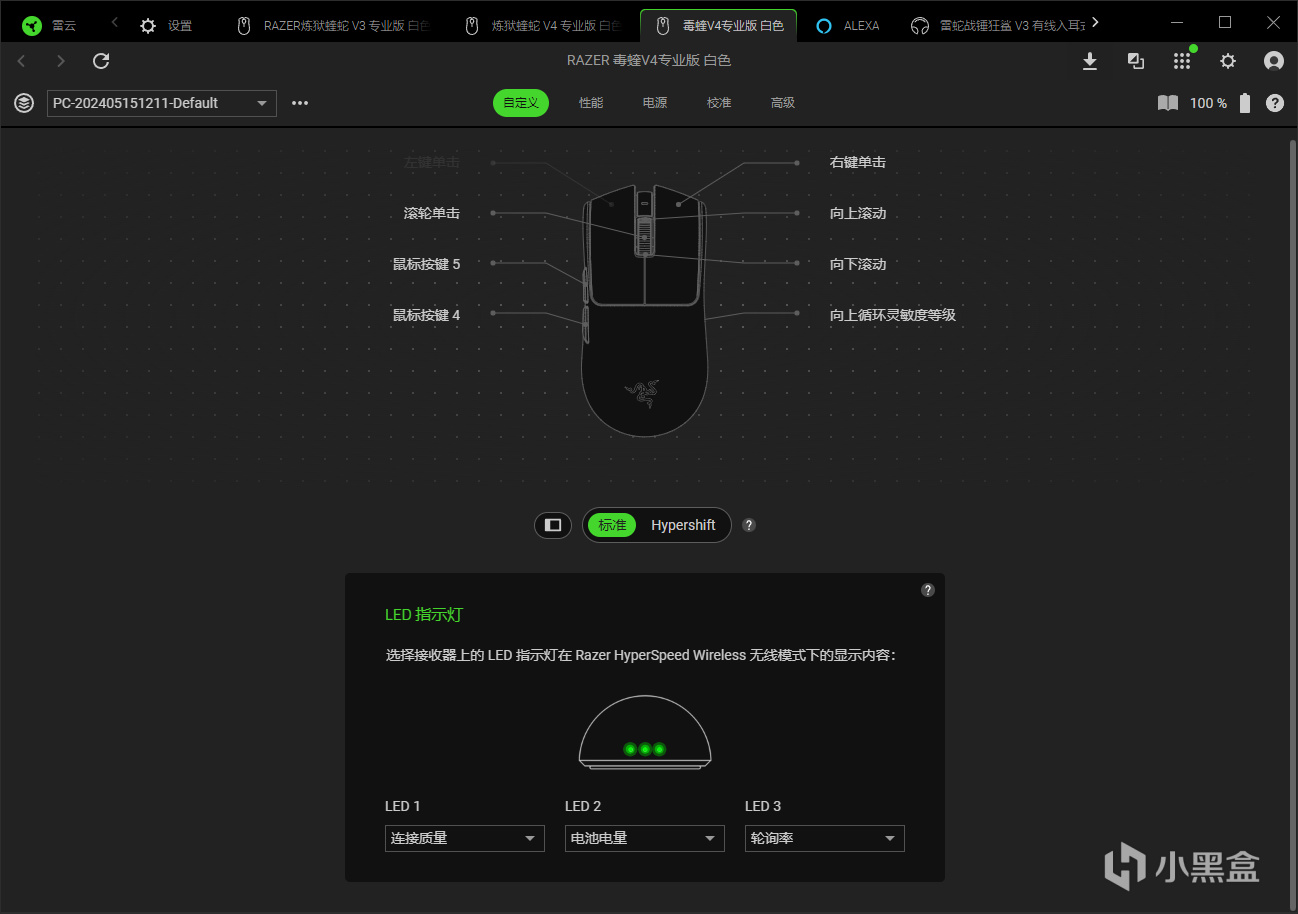
Task: Select the 鼠标按键 5 assignment
Action: pyautogui.click(x=427, y=264)
